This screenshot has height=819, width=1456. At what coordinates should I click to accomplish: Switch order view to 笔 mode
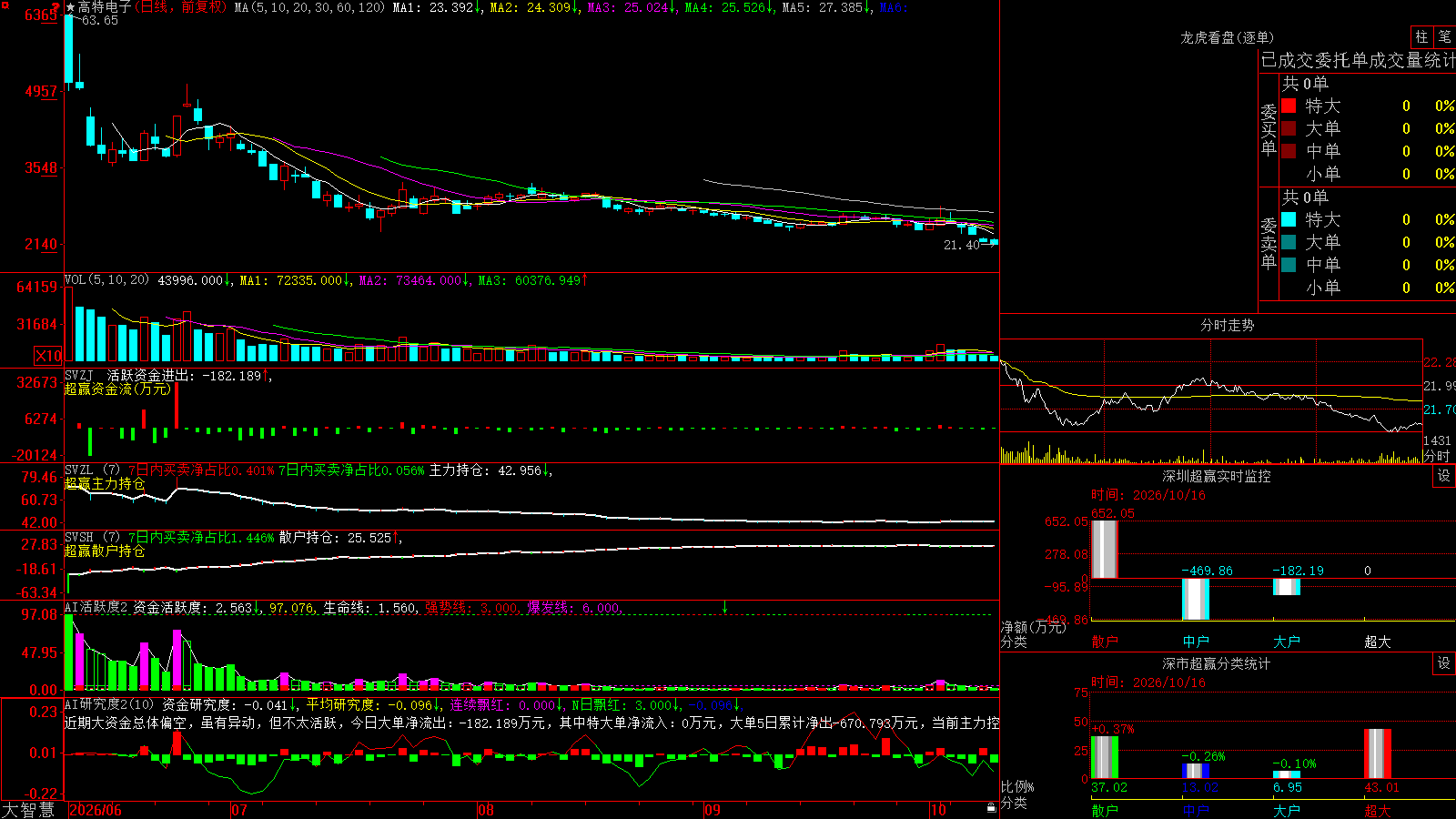(1444, 36)
